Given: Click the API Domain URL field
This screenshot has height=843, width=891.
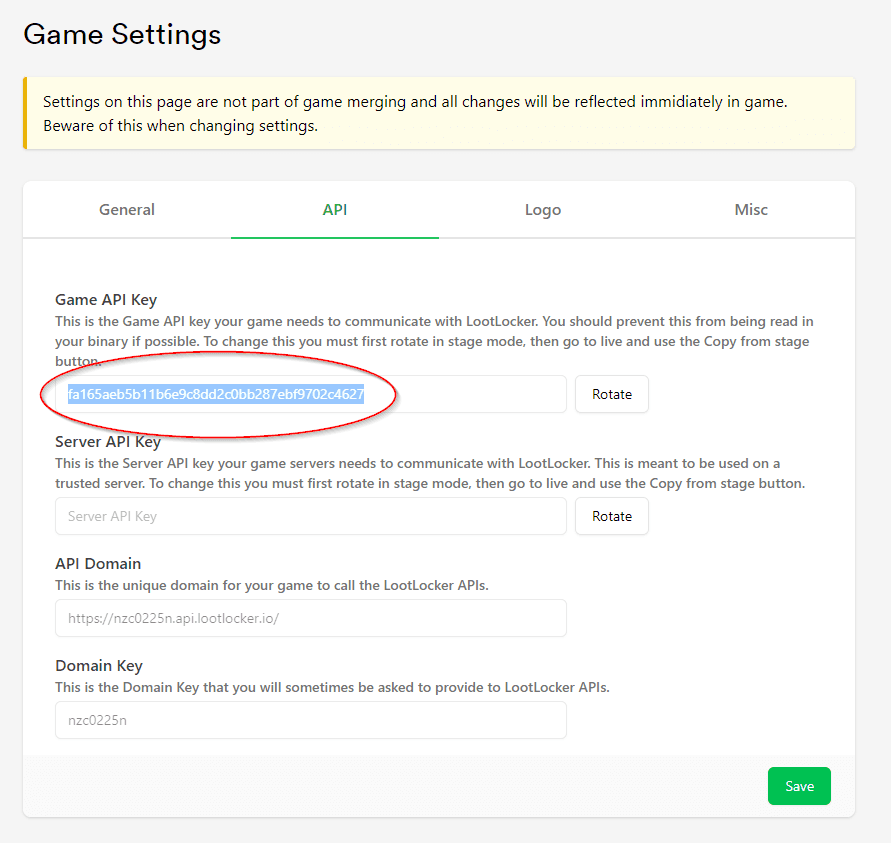Looking at the screenshot, I should click(x=310, y=618).
